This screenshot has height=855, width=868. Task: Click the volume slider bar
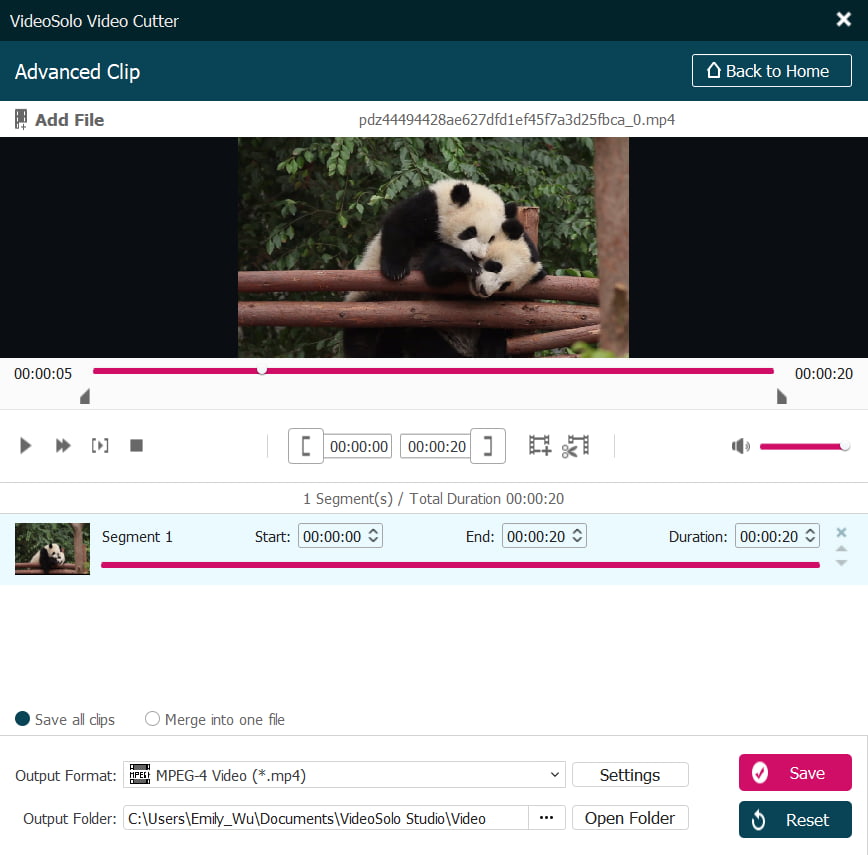click(x=802, y=446)
